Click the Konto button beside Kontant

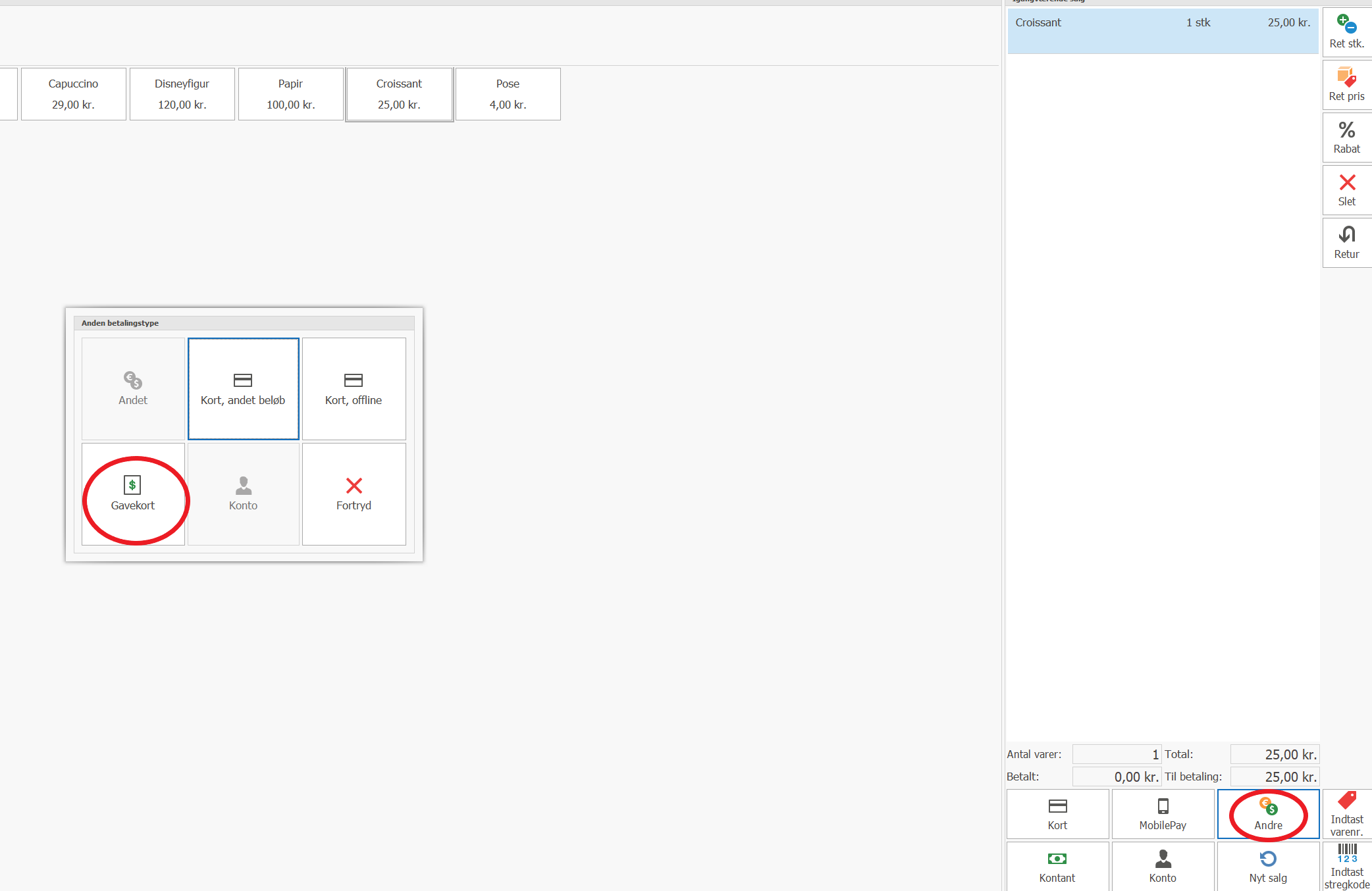pos(1163,867)
